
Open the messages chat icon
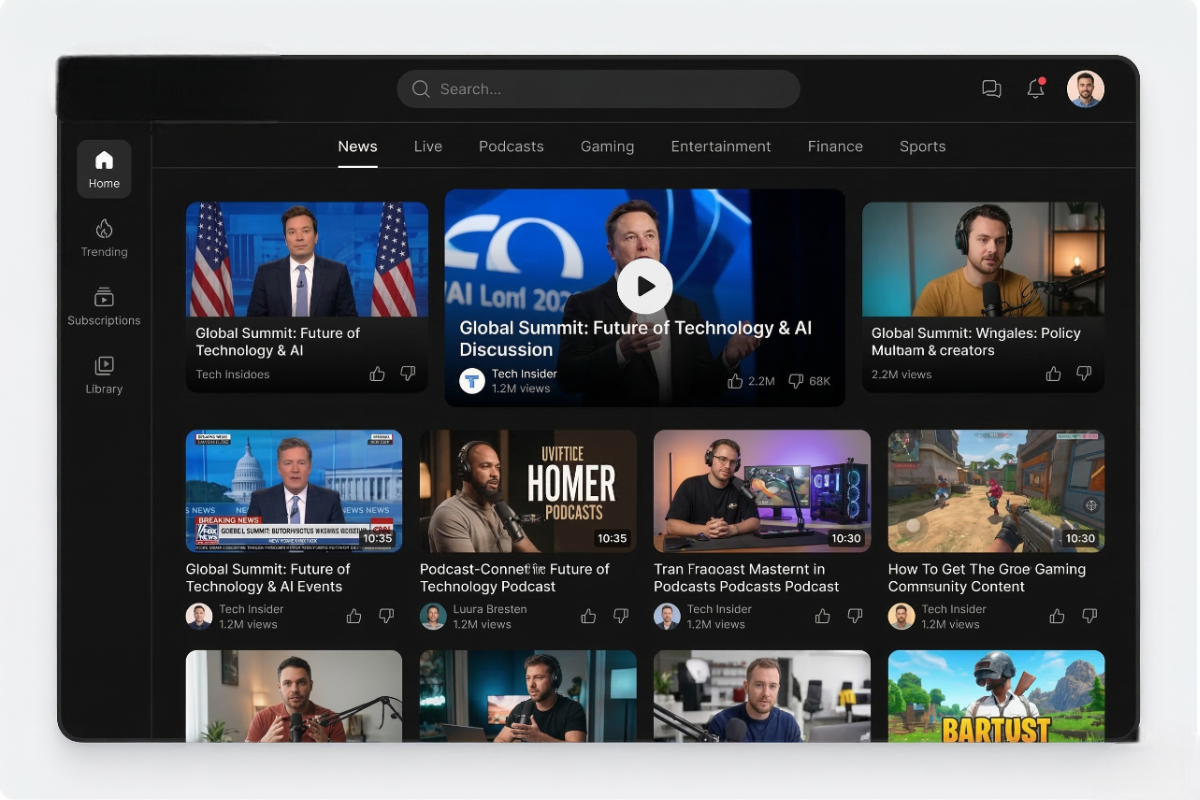[x=991, y=89]
